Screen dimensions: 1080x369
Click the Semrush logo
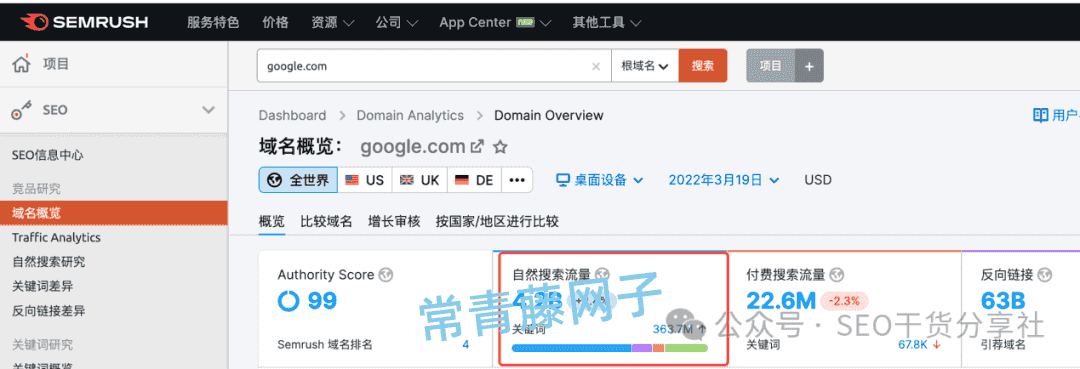tap(84, 23)
